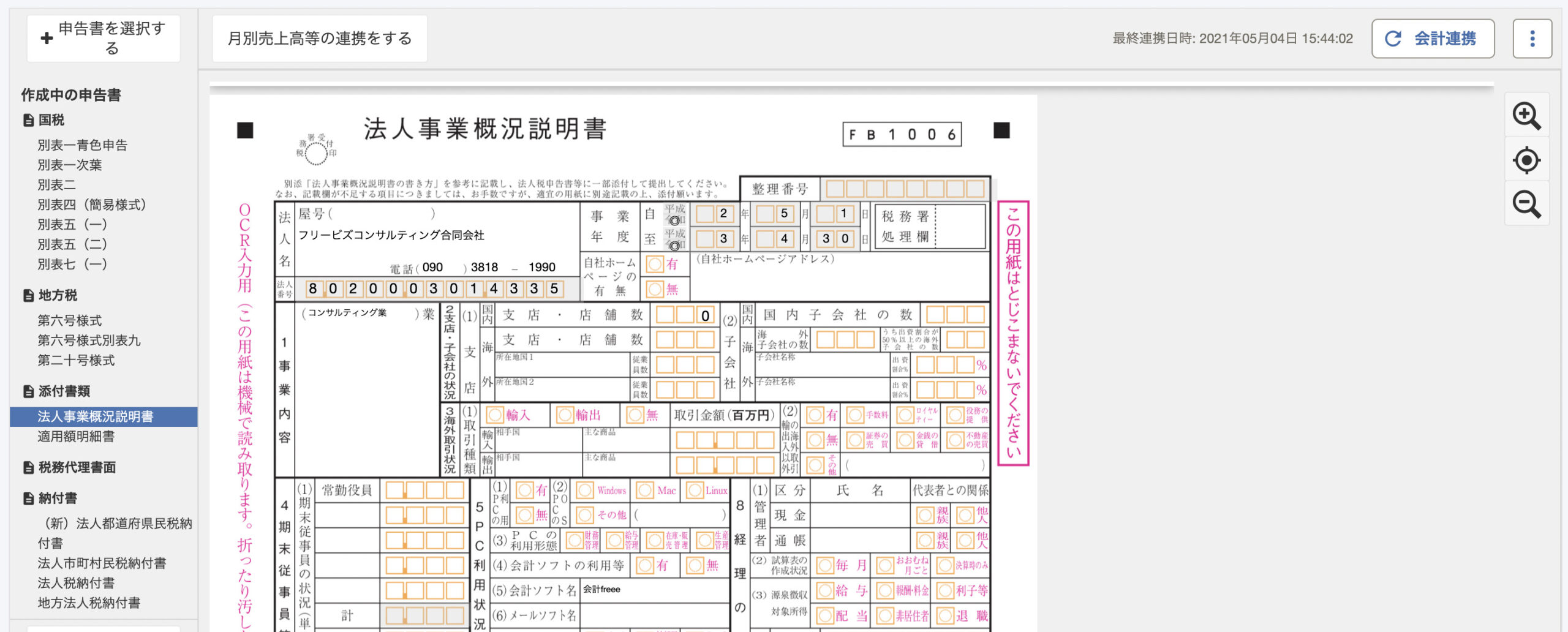The width and height of the screenshot is (1568, 632).
Task: Click the 法人番号 first digit box
Action: pyautogui.click(x=313, y=288)
